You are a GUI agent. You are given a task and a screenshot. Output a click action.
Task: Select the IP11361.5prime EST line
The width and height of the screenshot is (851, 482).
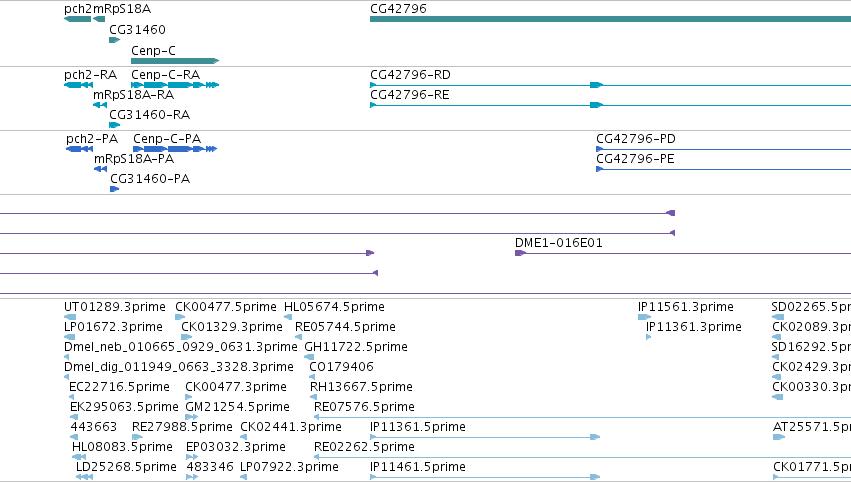(485, 437)
